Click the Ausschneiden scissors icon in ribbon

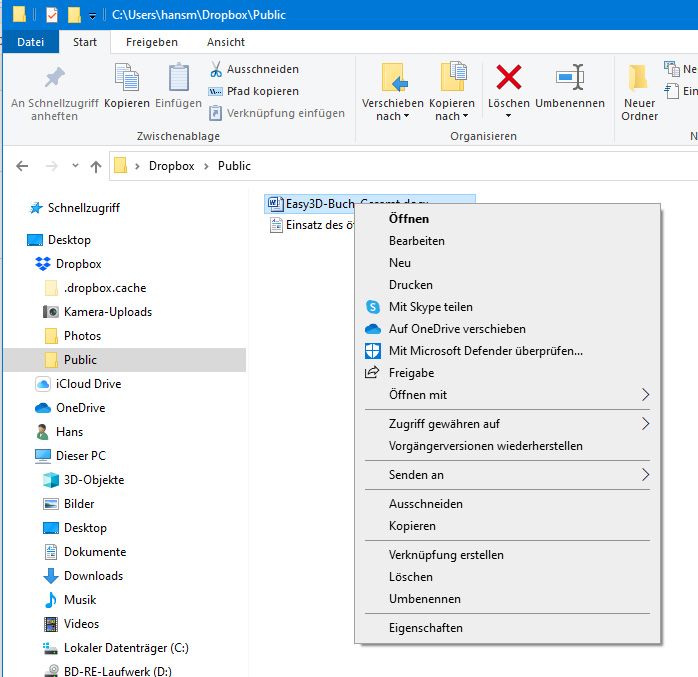(x=216, y=69)
